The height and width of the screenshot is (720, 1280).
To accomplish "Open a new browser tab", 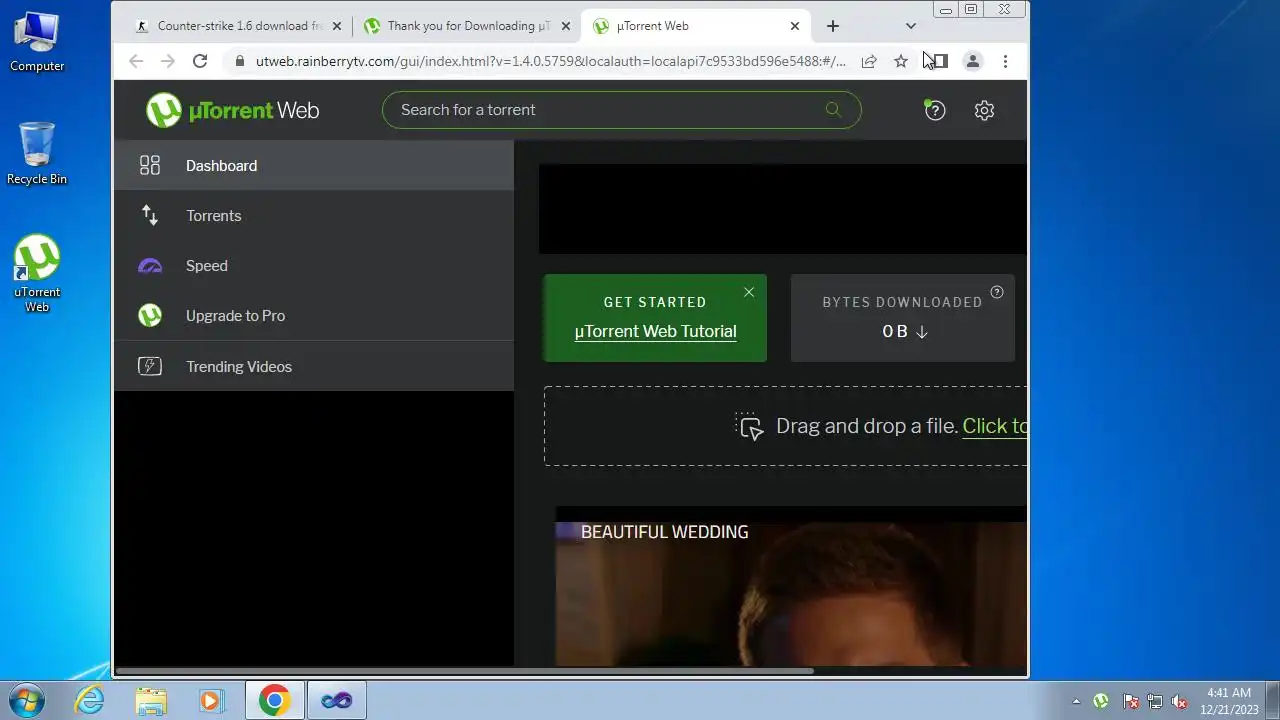I will pos(832,26).
